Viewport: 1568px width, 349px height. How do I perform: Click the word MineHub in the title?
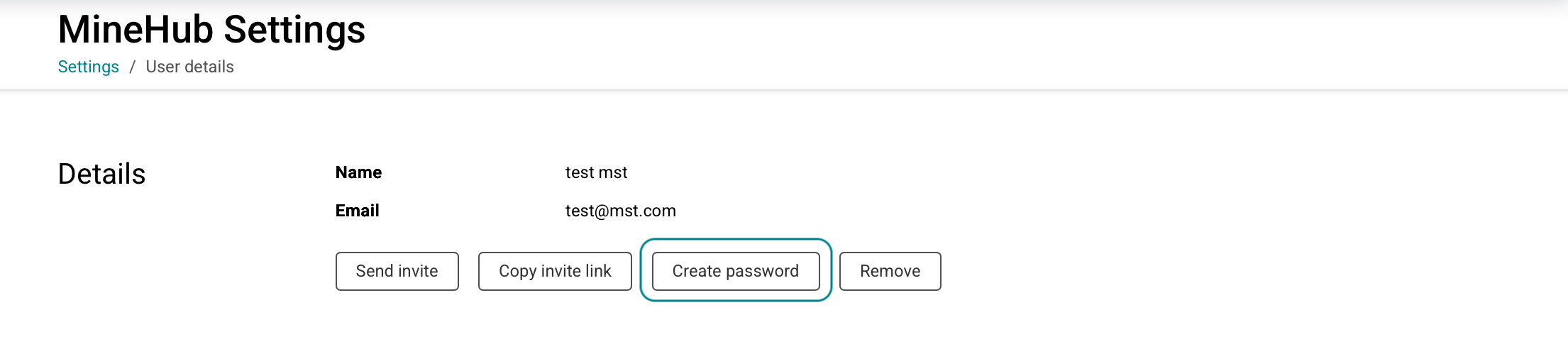136,30
